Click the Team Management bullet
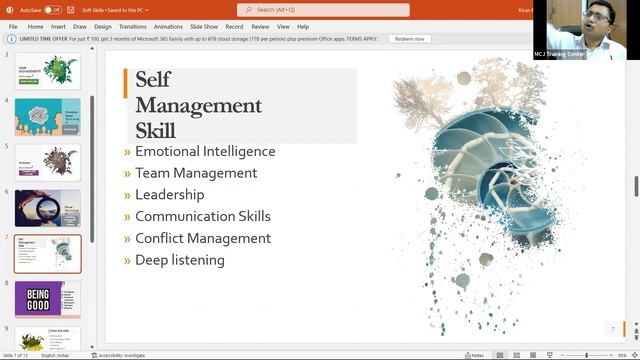Image resolution: width=640 pixels, height=360 pixels. [196, 173]
